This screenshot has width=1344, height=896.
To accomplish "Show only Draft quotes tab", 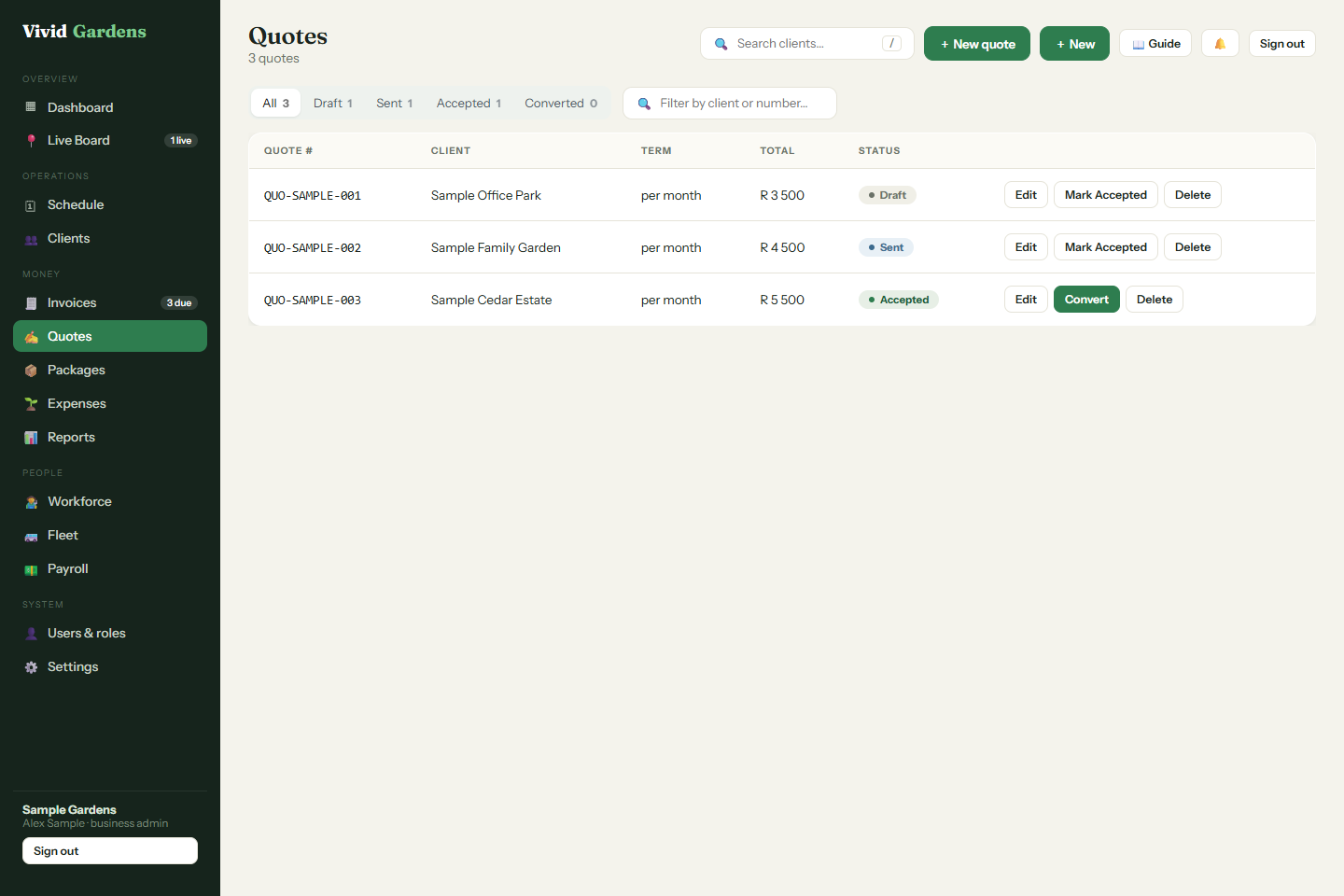I will tap(333, 103).
